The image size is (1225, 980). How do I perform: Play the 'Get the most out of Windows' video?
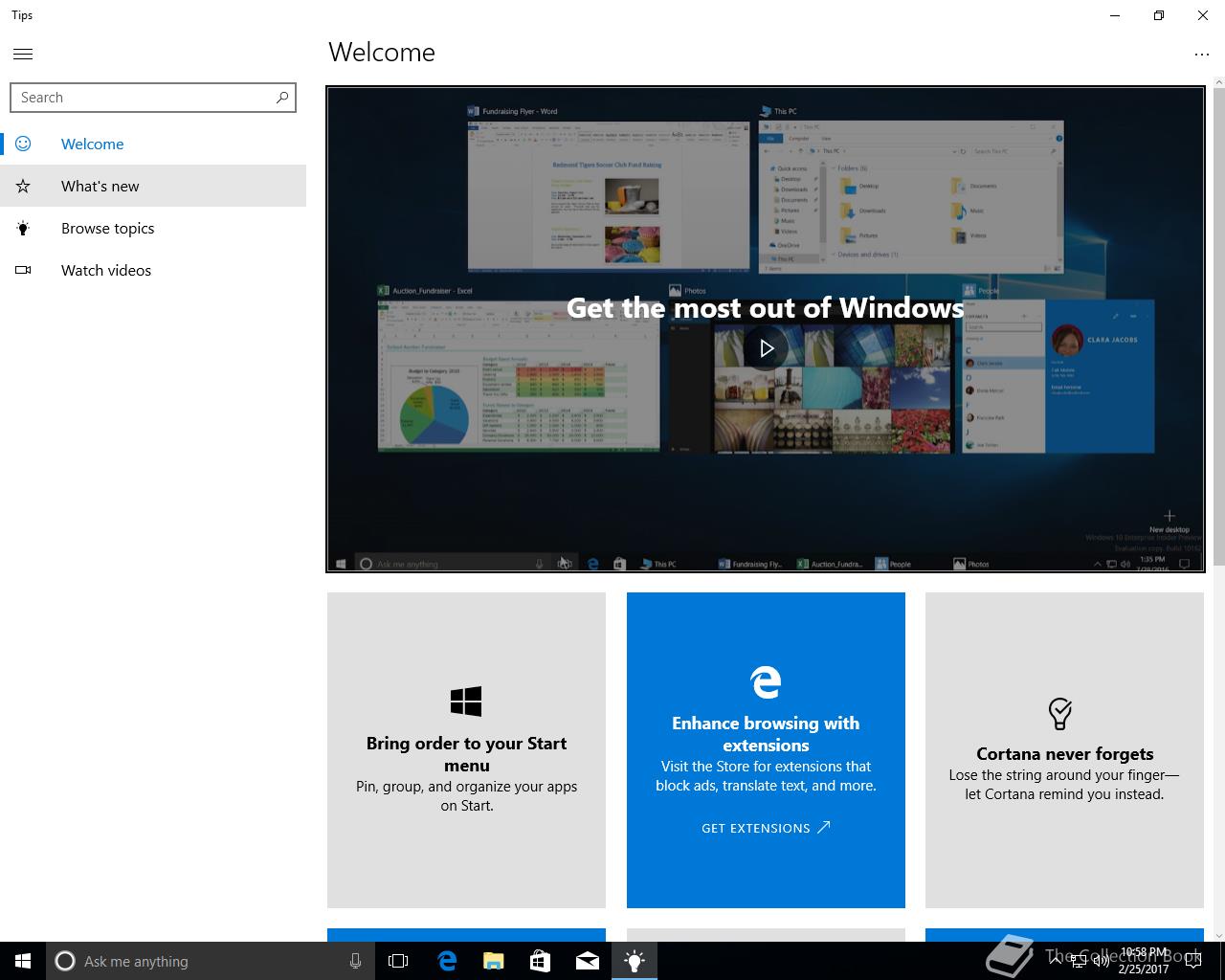click(x=766, y=348)
